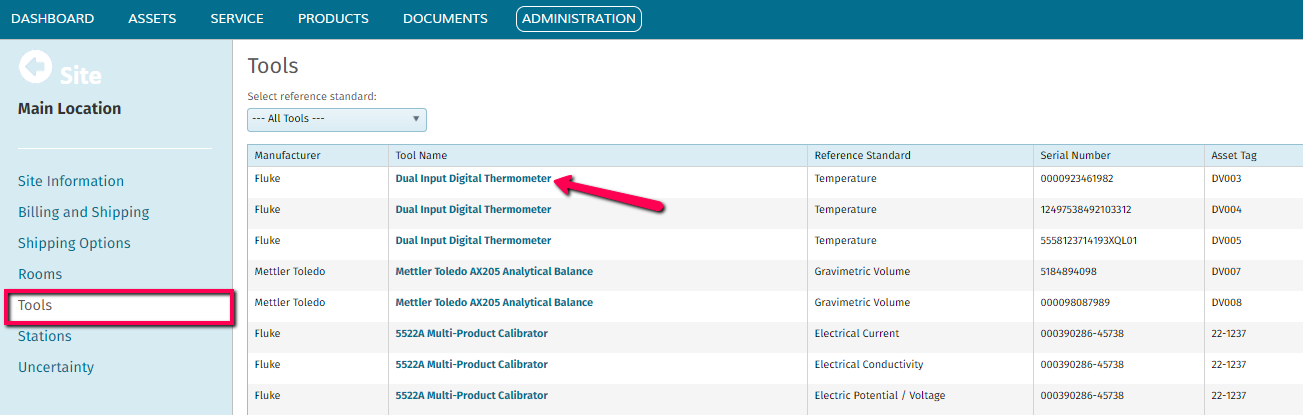
Task: Open the SERVICE menu
Action: [237, 19]
